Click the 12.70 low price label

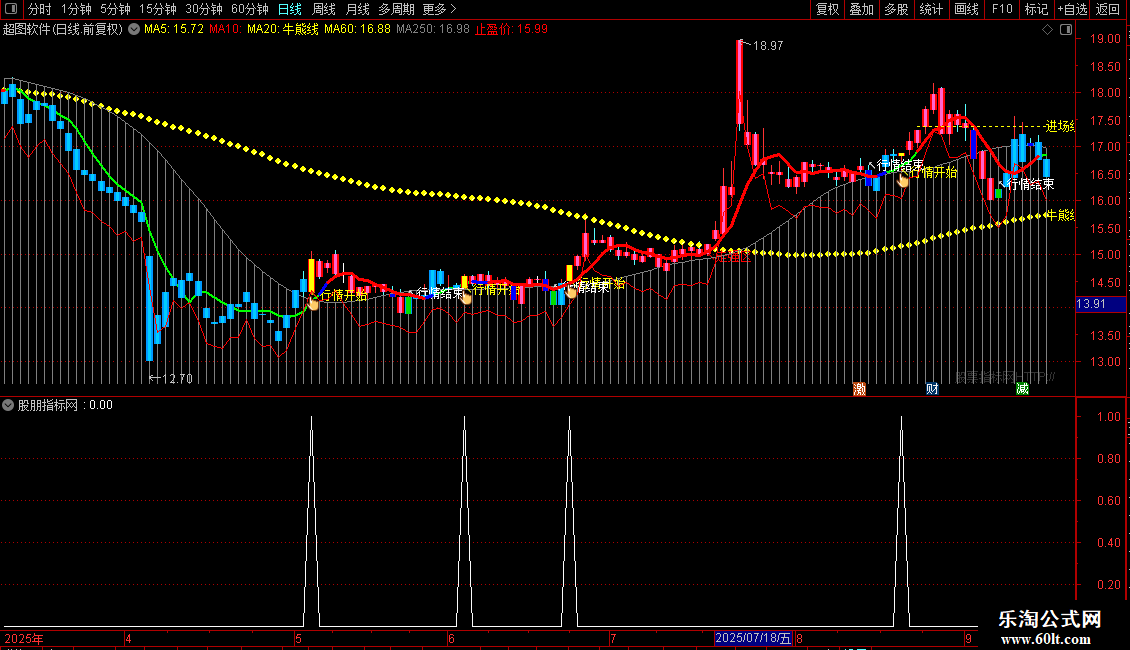(x=177, y=378)
